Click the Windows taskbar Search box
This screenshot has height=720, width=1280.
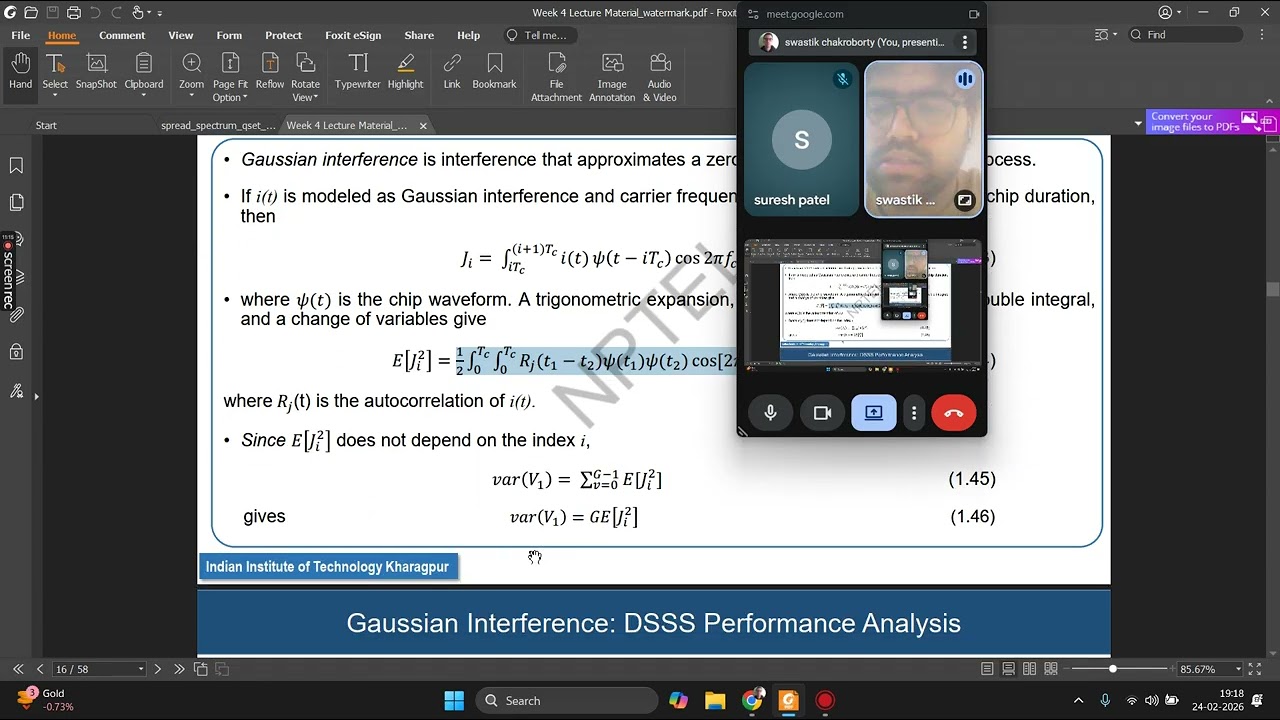point(567,701)
